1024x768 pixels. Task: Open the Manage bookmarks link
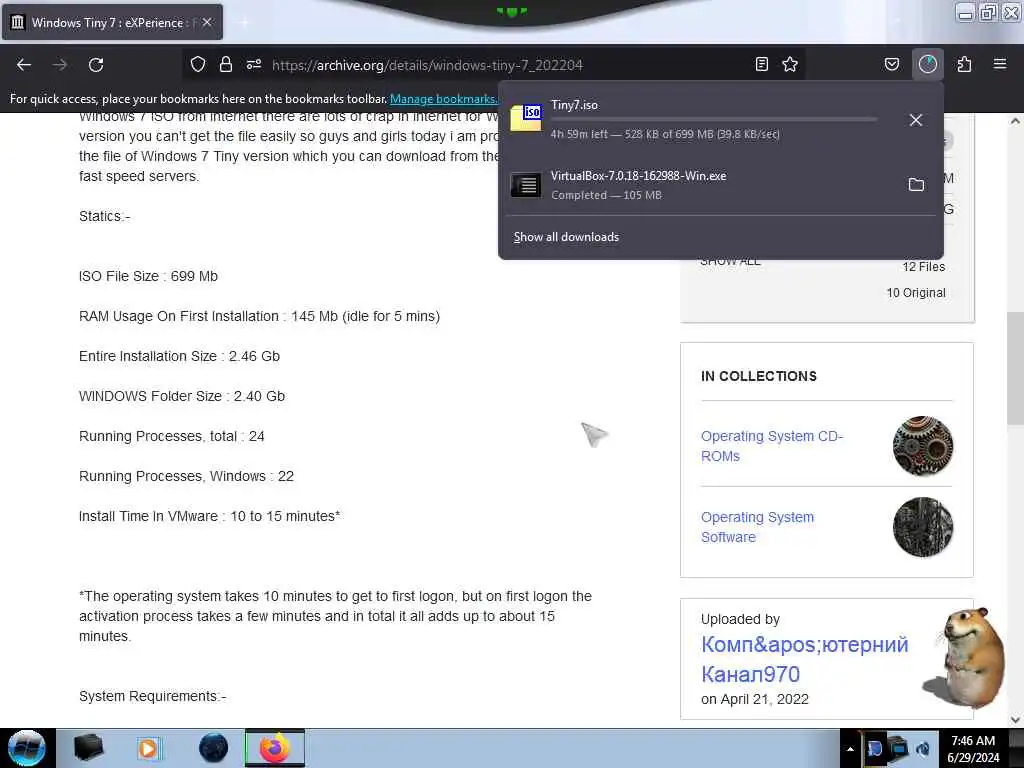tap(443, 99)
